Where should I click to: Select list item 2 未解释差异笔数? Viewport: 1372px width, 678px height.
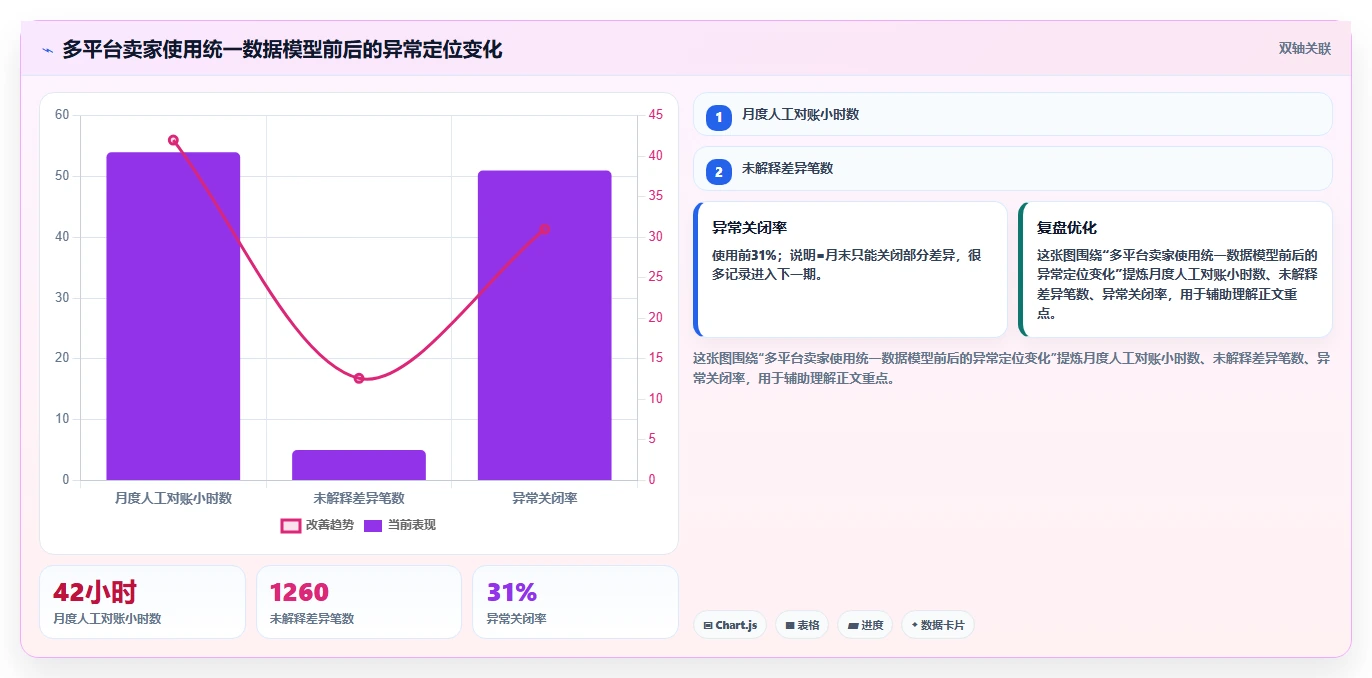(1012, 168)
